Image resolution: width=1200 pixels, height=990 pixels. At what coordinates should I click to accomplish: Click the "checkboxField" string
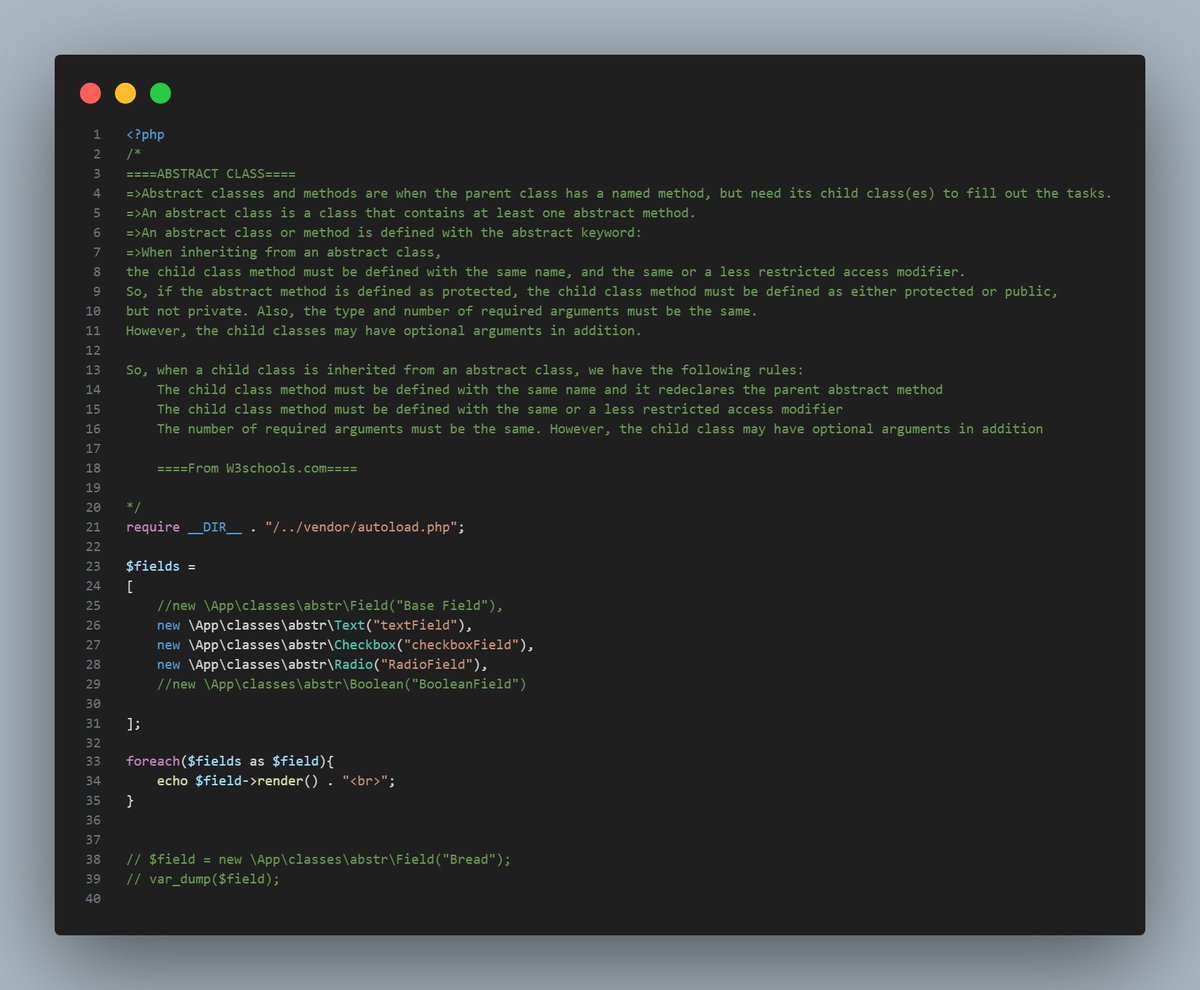(462, 645)
